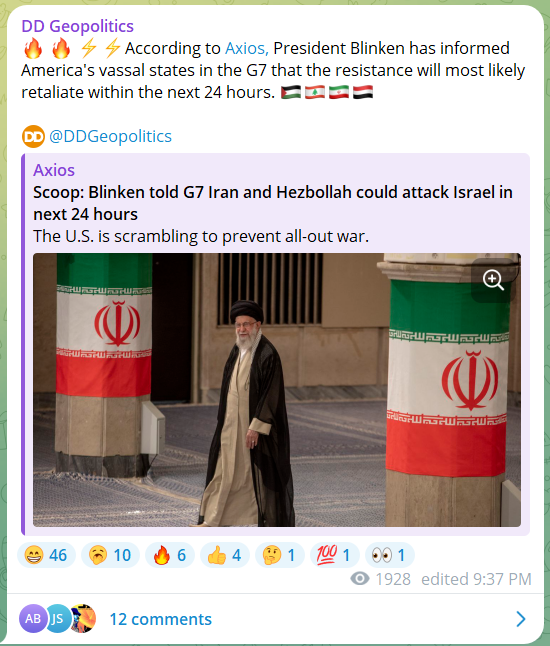Follow the Axios link in message text
This screenshot has width=550, height=646.
click(x=246, y=48)
